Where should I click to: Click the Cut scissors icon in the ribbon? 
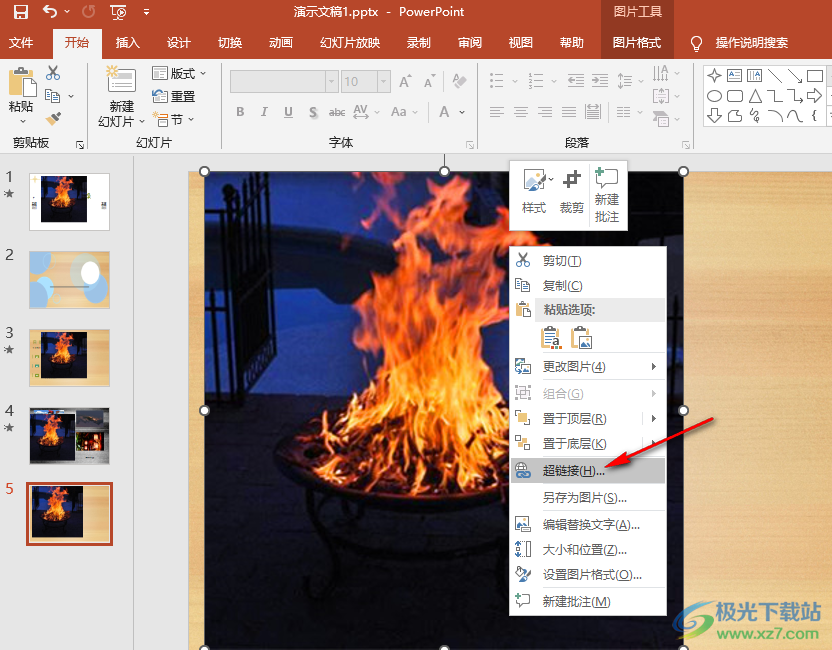click(53, 73)
